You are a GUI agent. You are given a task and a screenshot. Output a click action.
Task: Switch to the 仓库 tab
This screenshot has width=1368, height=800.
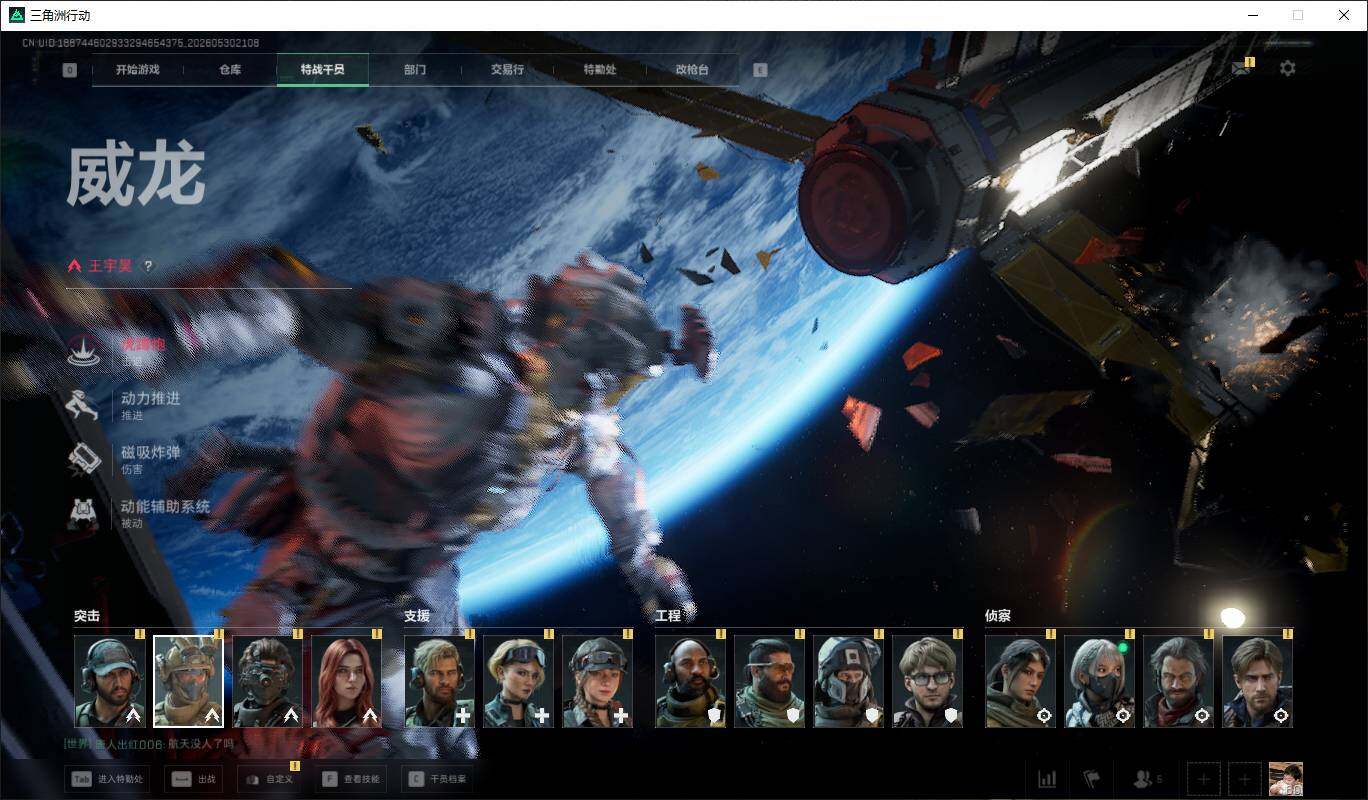230,70
